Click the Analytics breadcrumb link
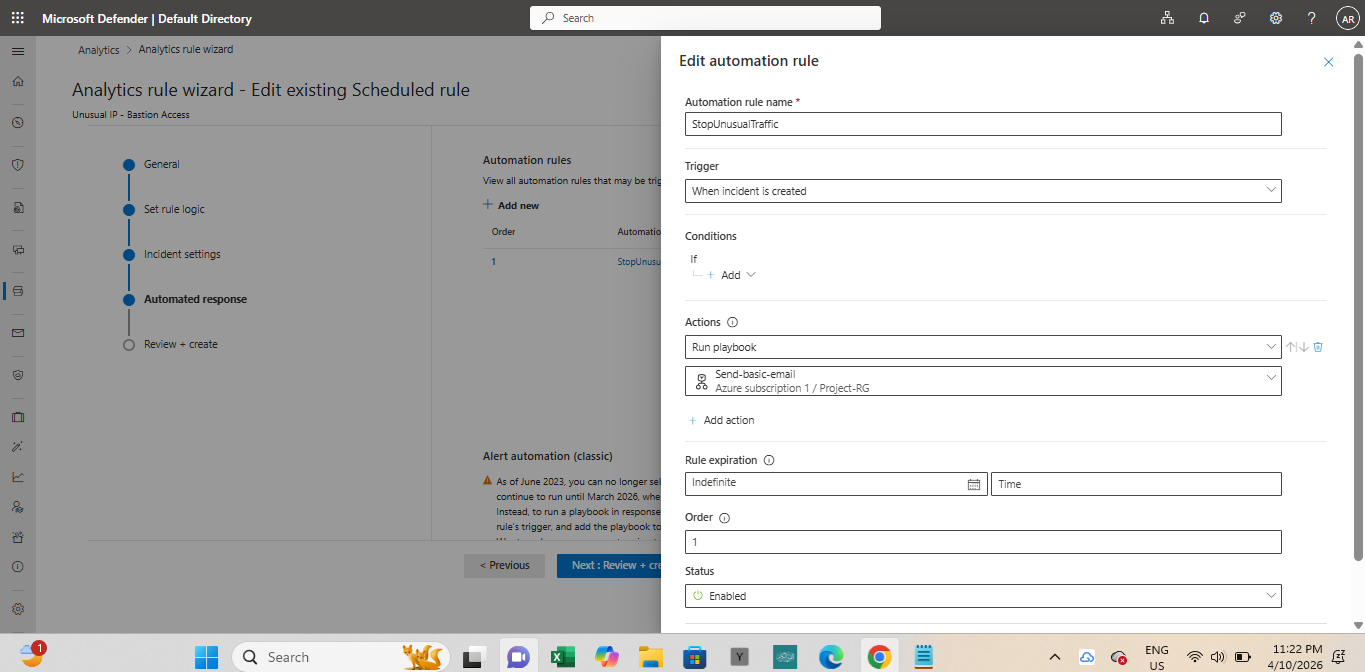 (99, 49)
